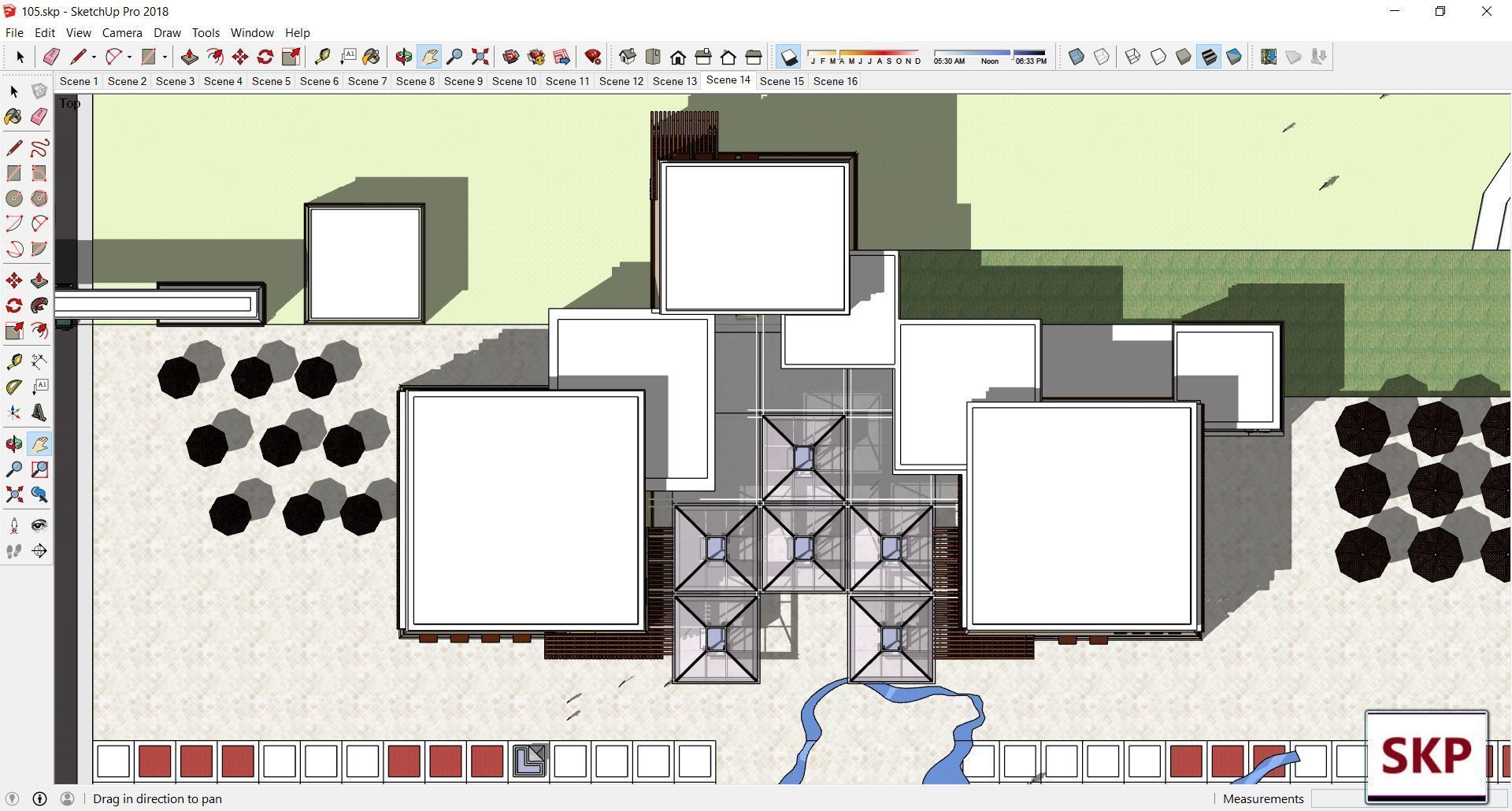Expand Rectangle shape tool dropdown arrow
The width and height of the screenshot is (1512, 811).
165,57
